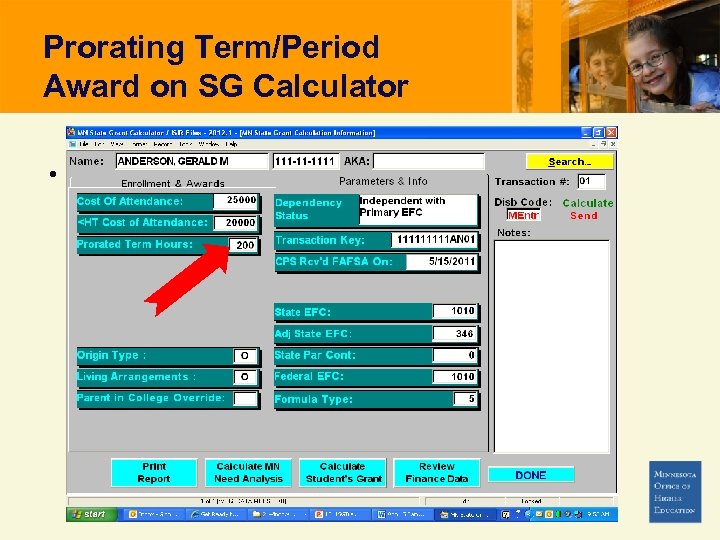The height and width of the screenshot is (540, 720).
Task: Open the Word document taskbar item
Action: tap(402, 515)
